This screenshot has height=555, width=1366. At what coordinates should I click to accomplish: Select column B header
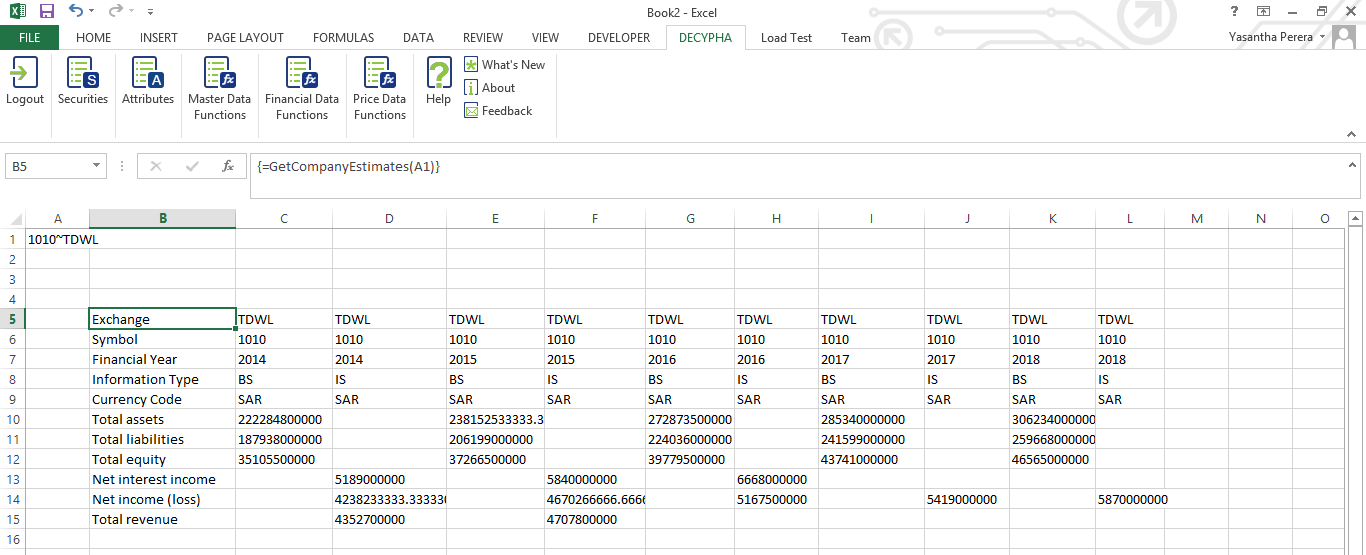(x=162, y=219)
